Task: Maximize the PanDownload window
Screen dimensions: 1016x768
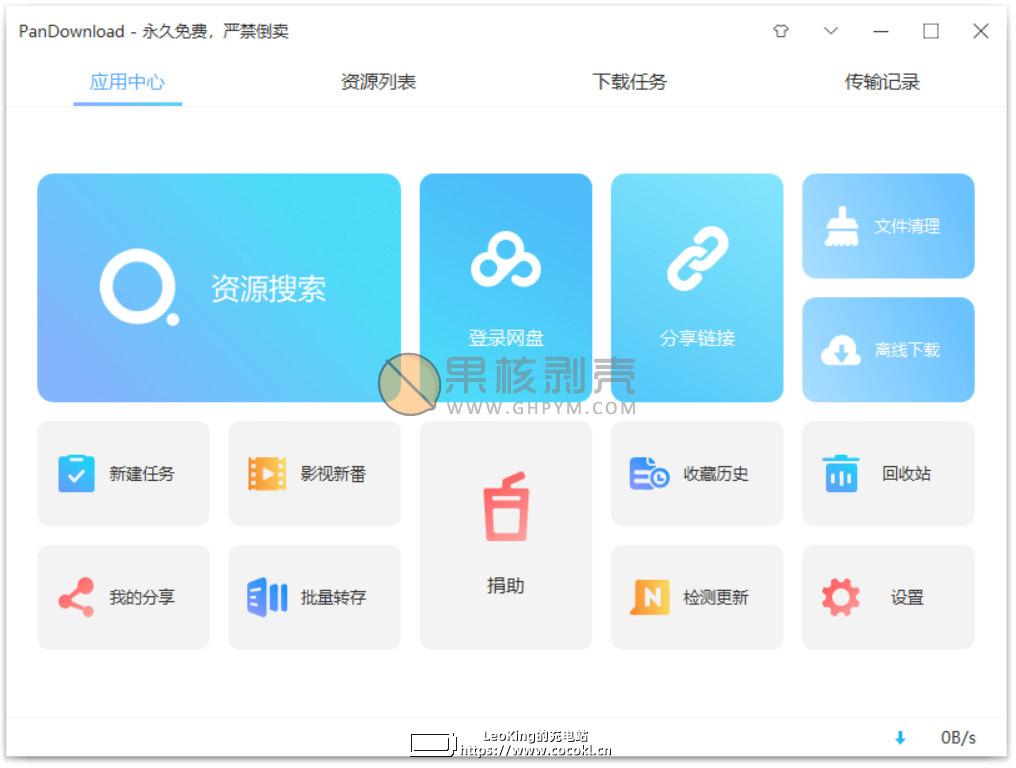Action: pyautogui.click(x=931, y=31)
